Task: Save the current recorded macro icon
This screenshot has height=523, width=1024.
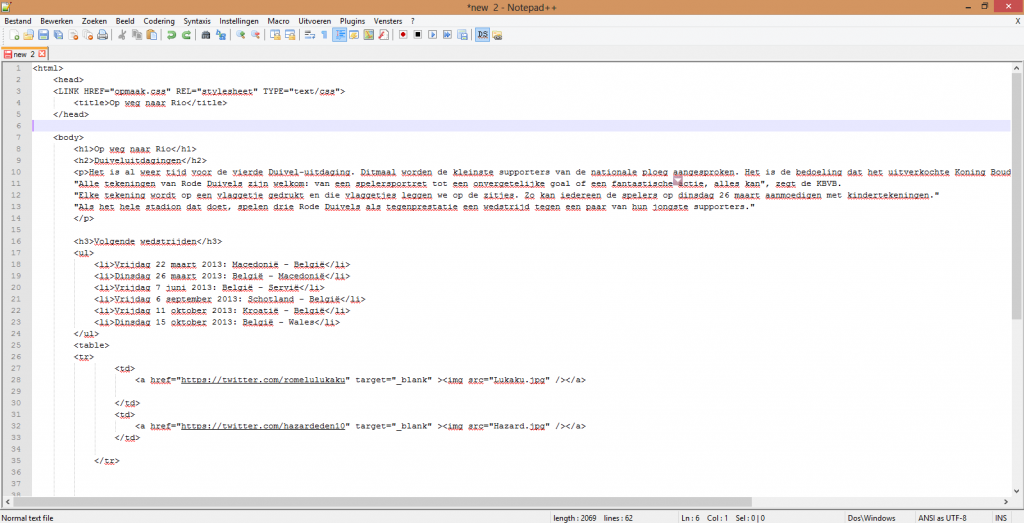Action: pyautogui.click(x=462, y=35)
